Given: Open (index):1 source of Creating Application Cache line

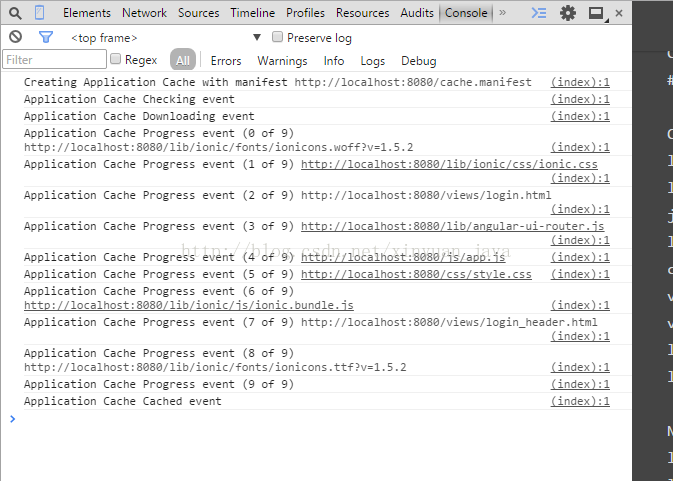Looking at the screenshot, I should 580,82.
